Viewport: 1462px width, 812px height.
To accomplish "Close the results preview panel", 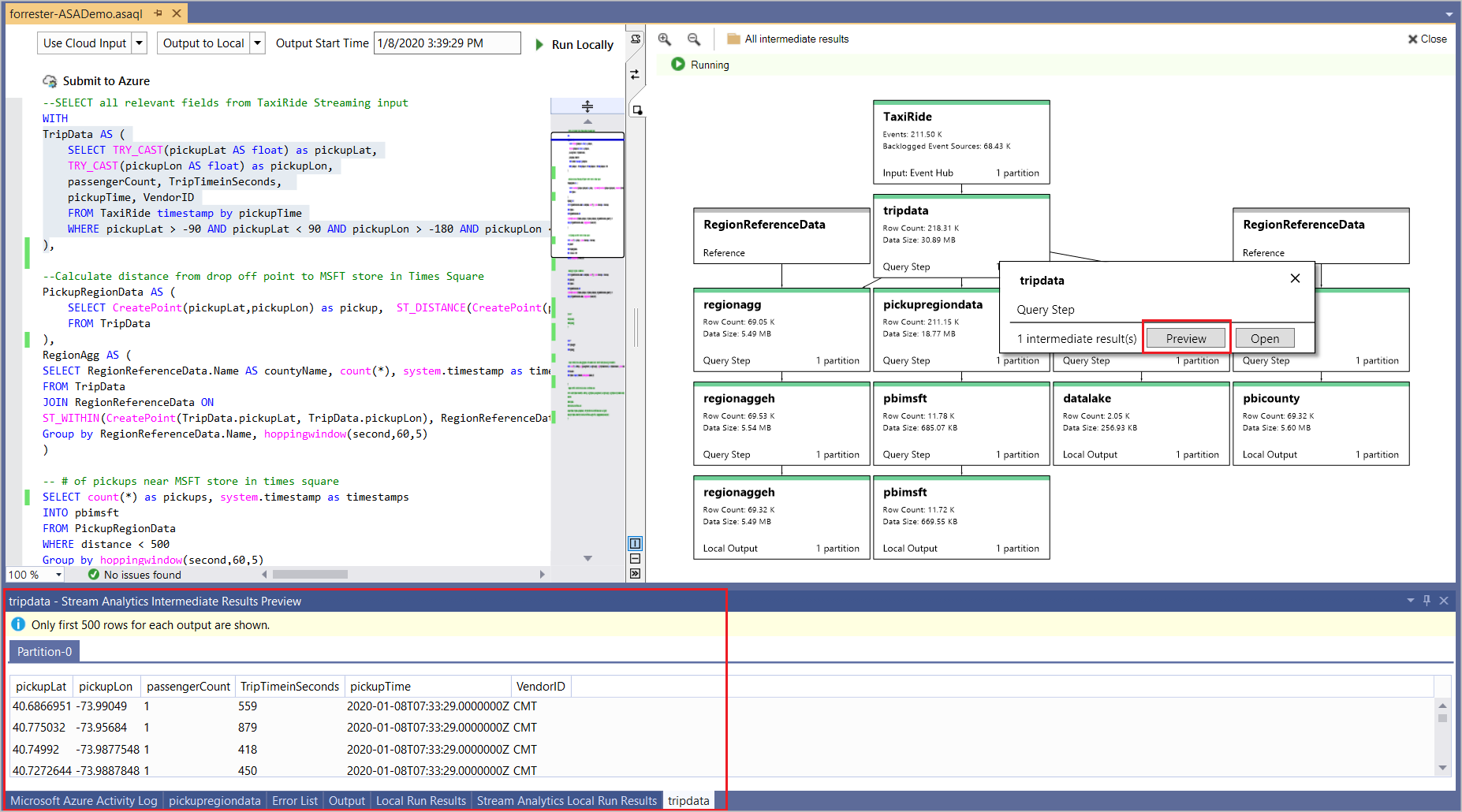I will pyautogui.click(x=1444, y=600).
